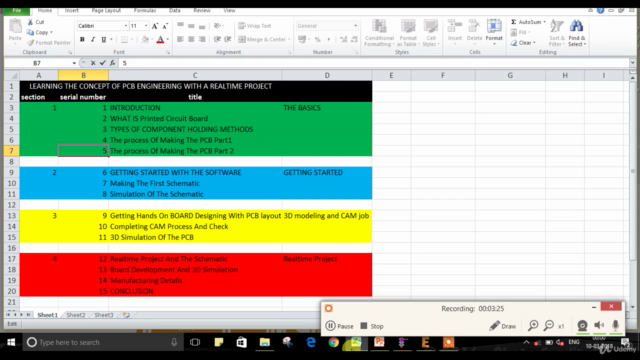The width and height of the screenshot is (640, 360).
Task: Open Sort & Filter menu
Action: [x=556, y=33]
